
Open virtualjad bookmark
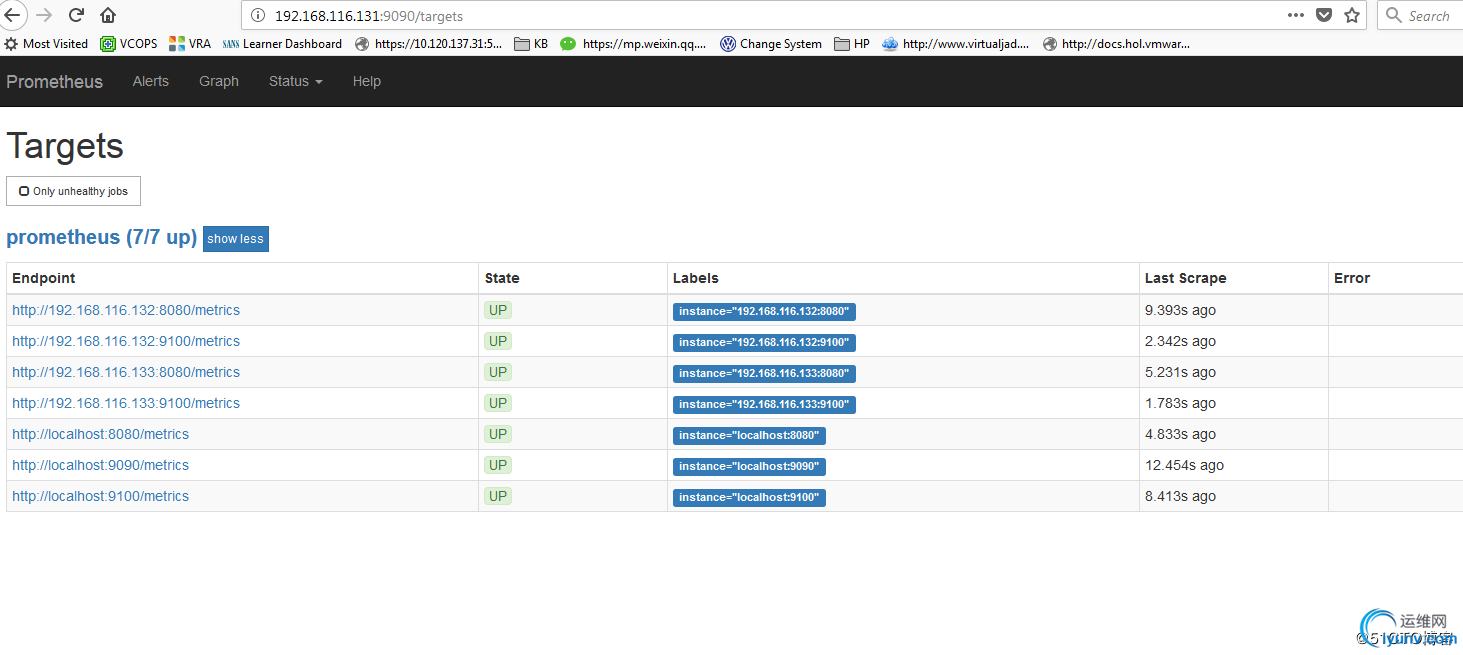click(955, 44)
